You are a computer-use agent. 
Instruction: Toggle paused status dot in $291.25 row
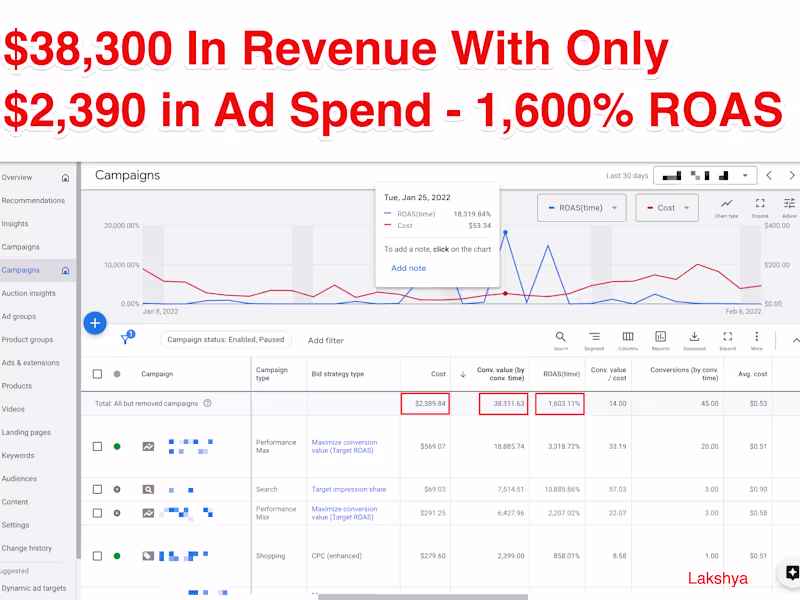[117, 513]
